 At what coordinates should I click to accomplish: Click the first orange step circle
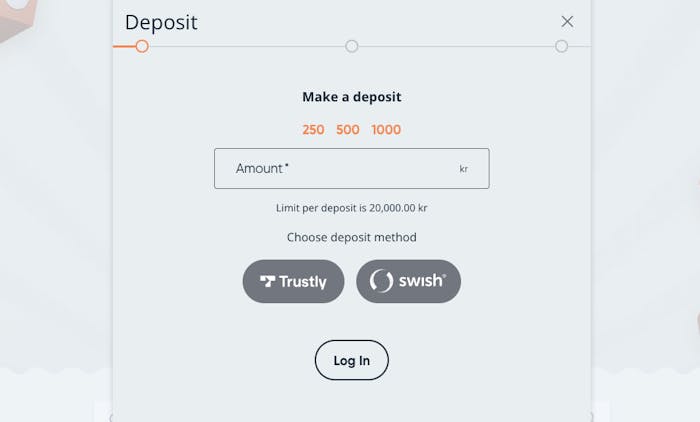(142, 46)
